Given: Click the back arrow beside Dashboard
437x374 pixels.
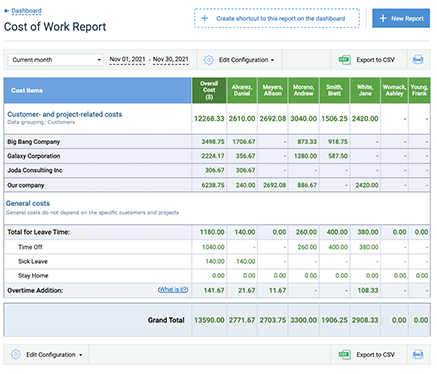Looking at the screenshot, I should point(6,11).
